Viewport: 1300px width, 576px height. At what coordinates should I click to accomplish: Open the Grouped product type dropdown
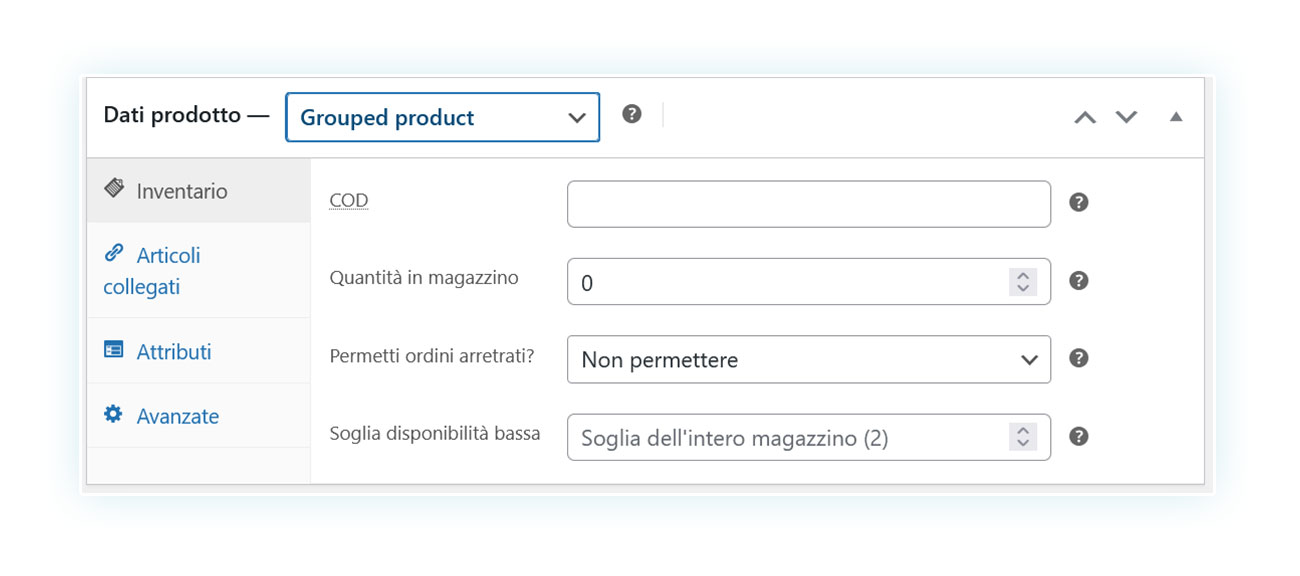(442, 117)
